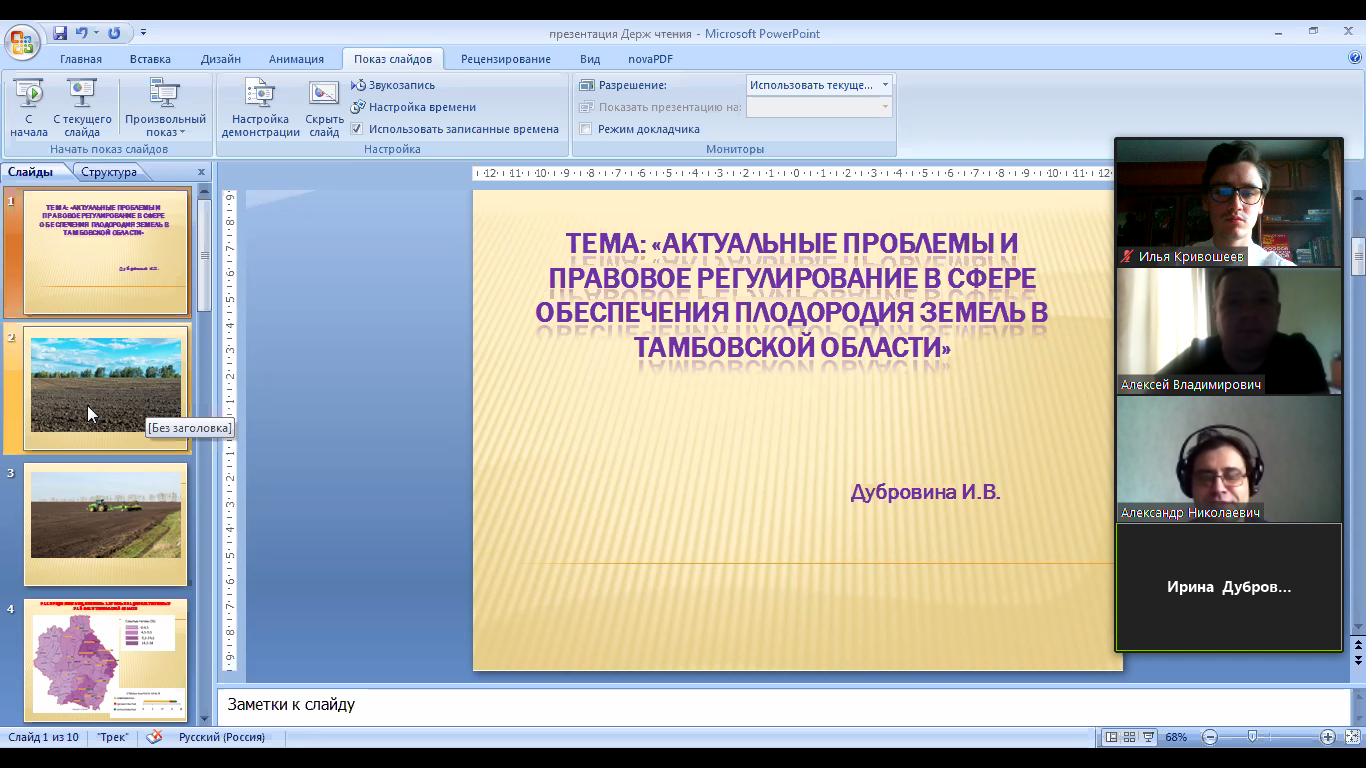Viewport: 1366px width, 768px height.
Task: Switch to Normal view from the status bar
Action: tap(1111, 737)
